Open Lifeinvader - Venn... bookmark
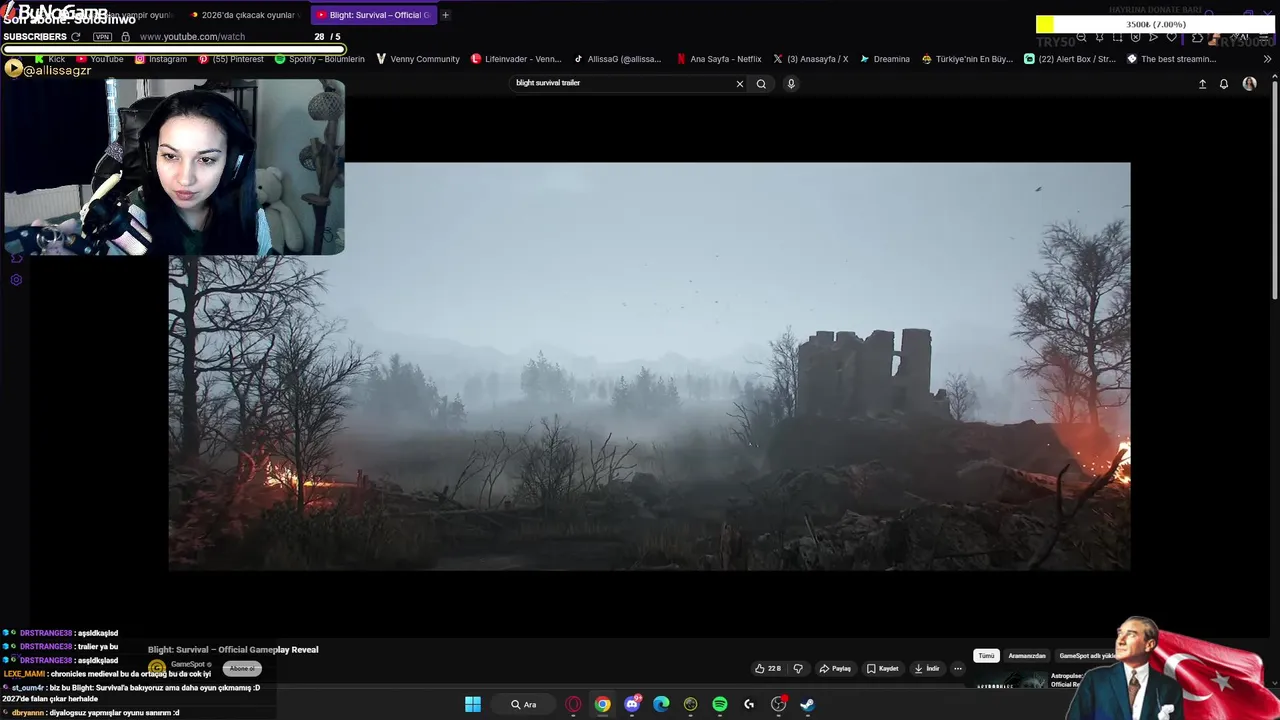The height and width of the screenshot is (720, 1280). pos(516,59)
